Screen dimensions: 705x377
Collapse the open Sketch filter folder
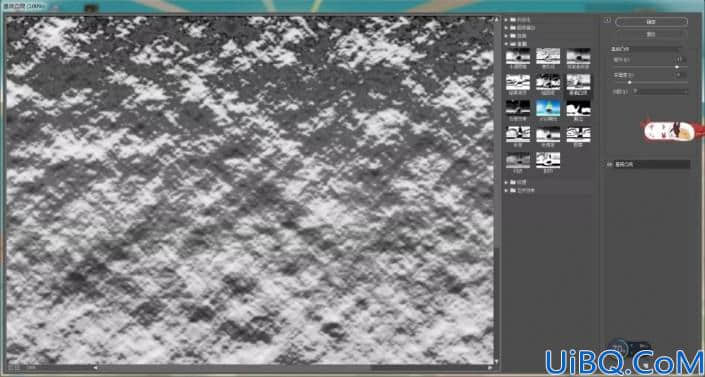point(507,44)
